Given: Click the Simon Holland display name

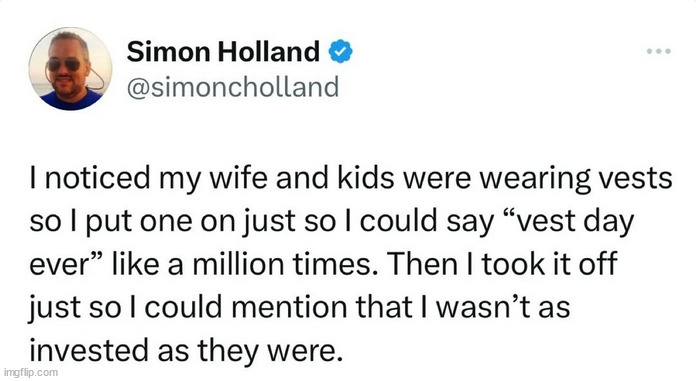Looking at the screenshot, I should (223, 51).
